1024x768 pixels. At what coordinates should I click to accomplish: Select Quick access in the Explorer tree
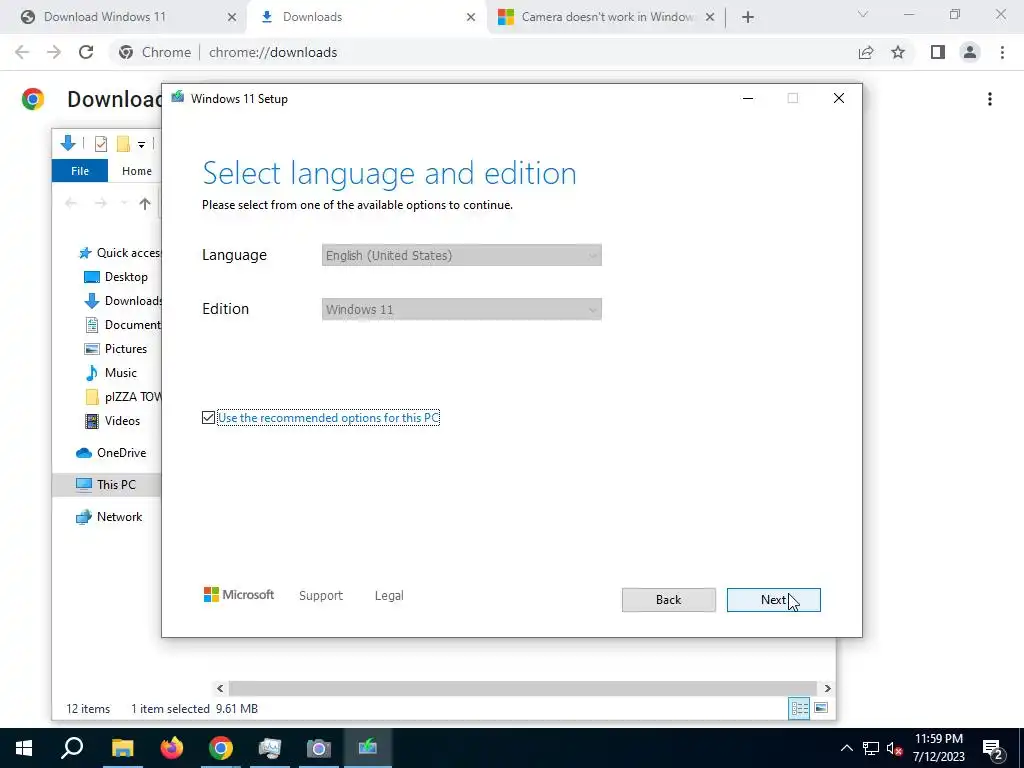[x=119, y=253]
